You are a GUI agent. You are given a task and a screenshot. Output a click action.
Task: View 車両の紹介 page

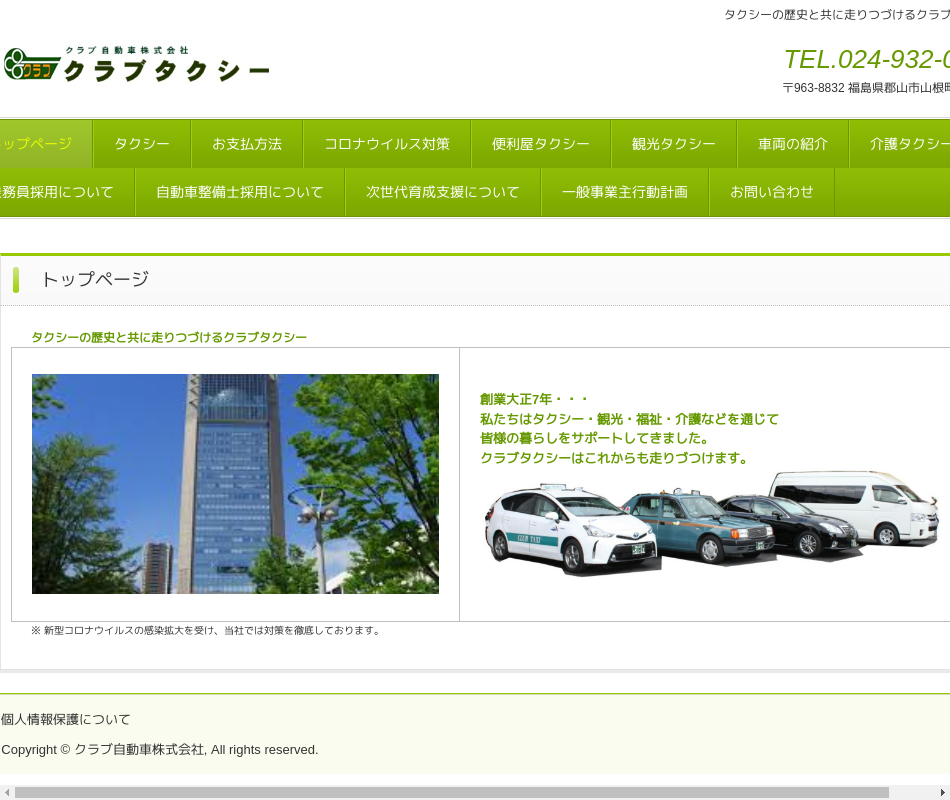pyautogui.click(x=793, y=144)
